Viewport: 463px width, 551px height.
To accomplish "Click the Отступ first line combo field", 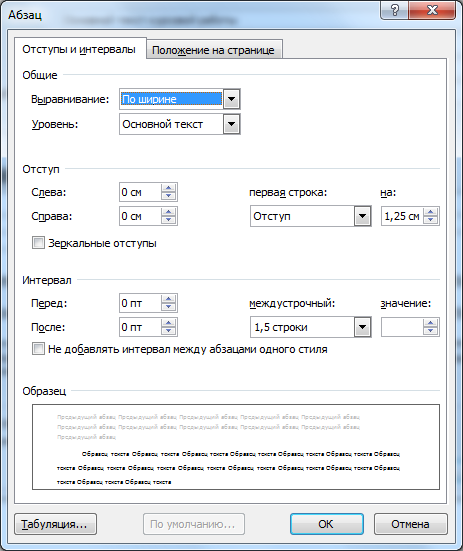I will point(302,216).
